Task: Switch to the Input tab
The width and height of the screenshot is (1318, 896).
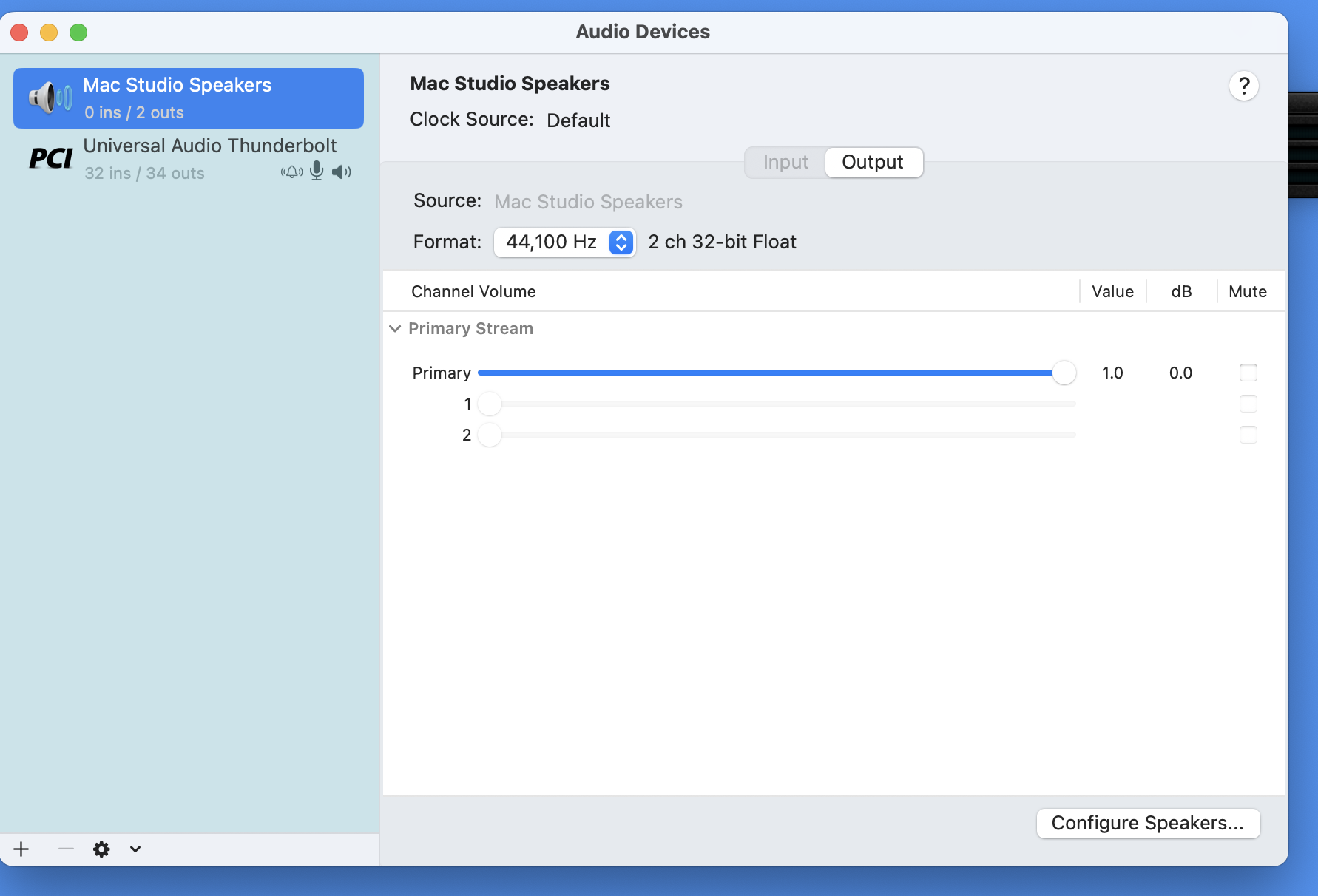Action: coord(785,162)
